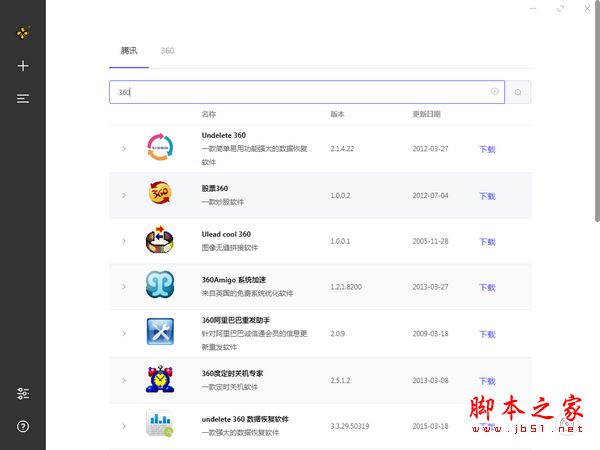Image resolution: width=600 pixels, height=450 pixels.
Task: Select the 股票360 title text
Action: 215,188
